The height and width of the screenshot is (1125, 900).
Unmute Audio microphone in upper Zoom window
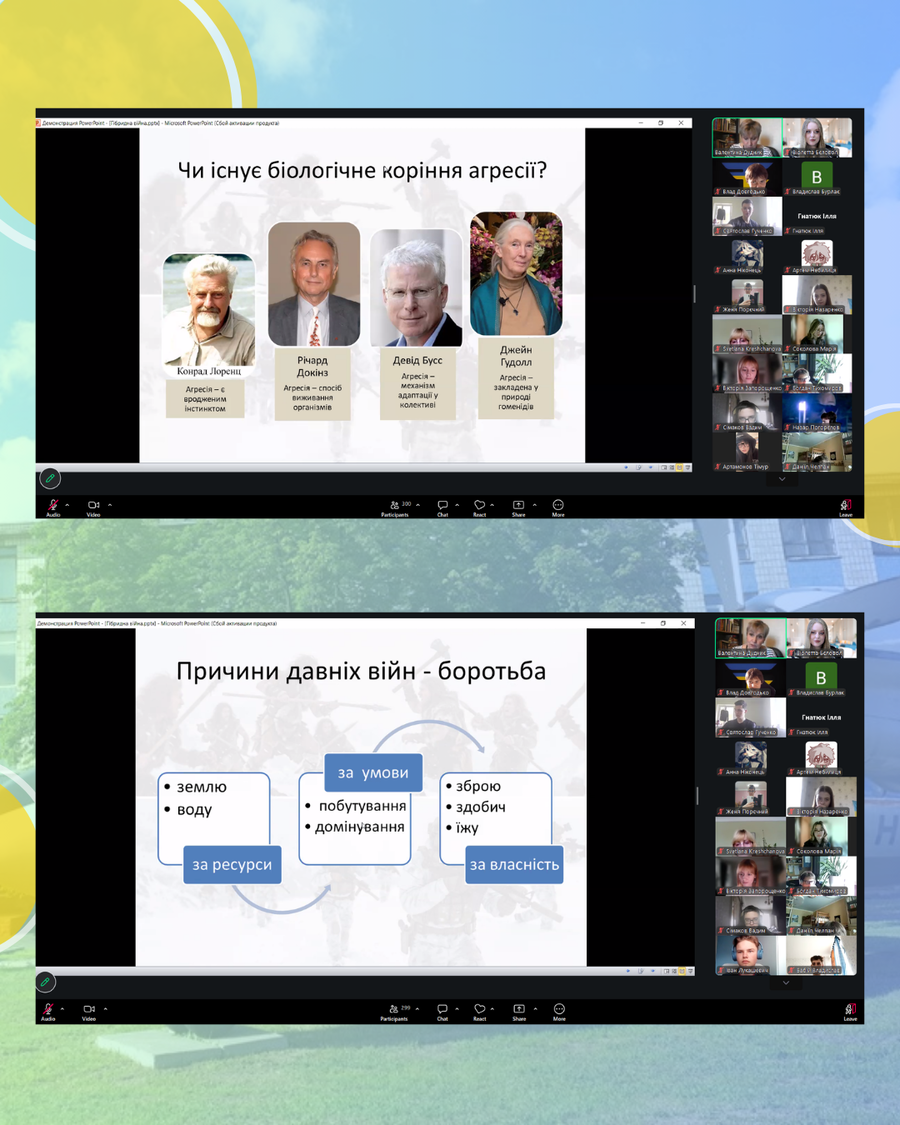point(53,506)
